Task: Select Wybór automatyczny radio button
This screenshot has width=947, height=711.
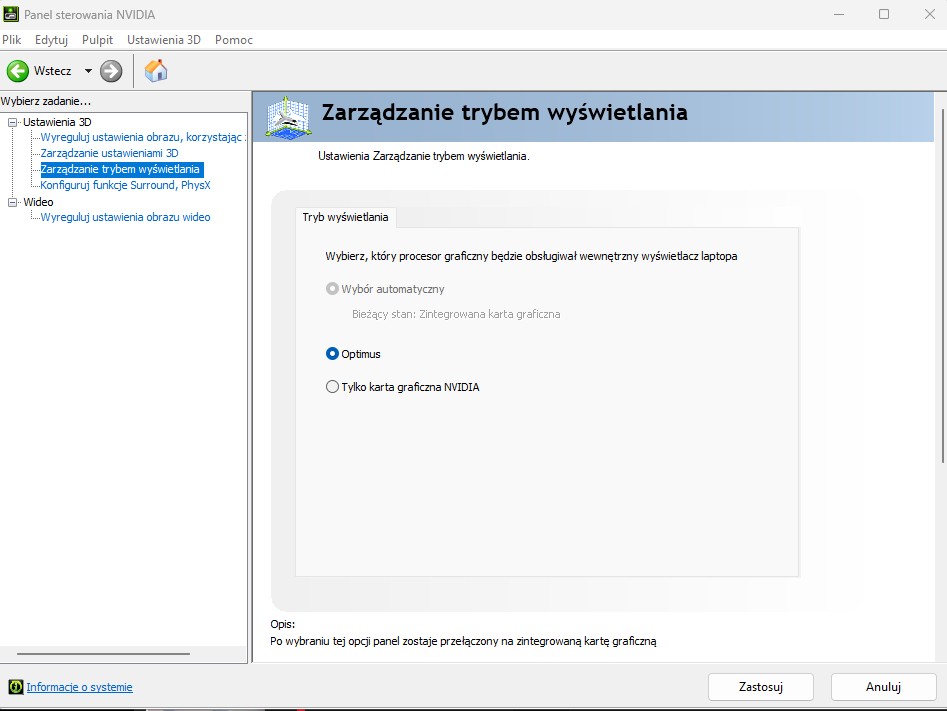Action: click(333, 289)
